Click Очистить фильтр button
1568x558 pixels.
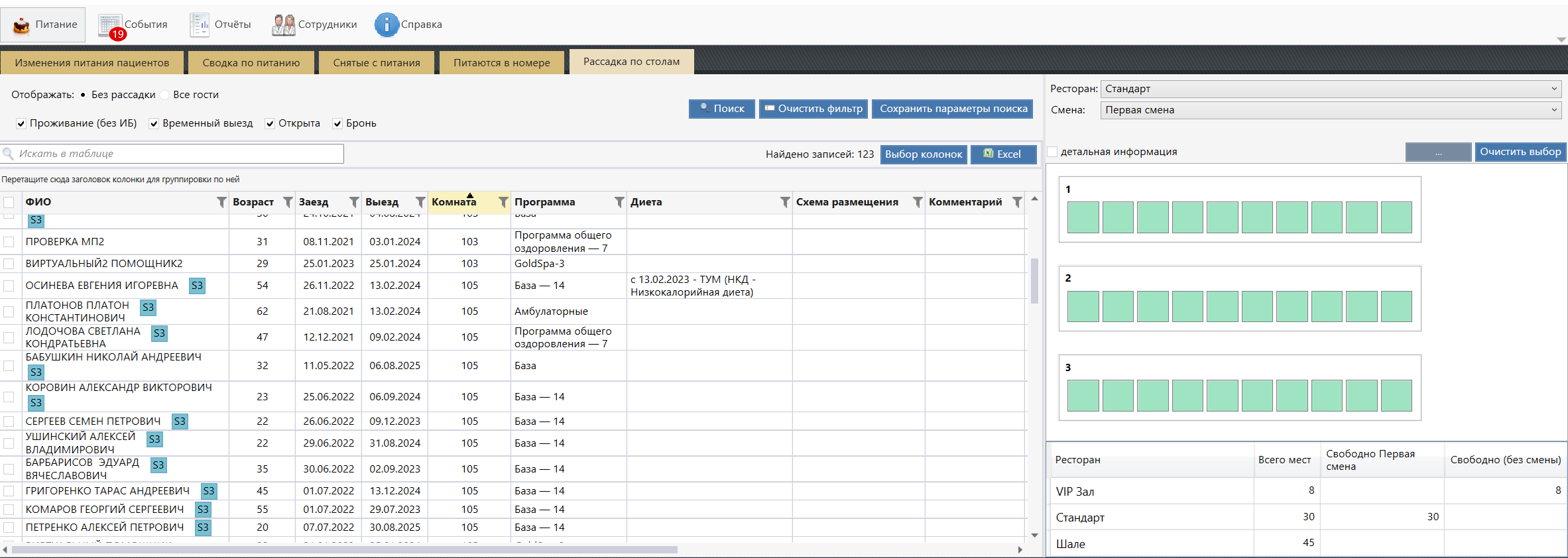[x=814, y=109]
